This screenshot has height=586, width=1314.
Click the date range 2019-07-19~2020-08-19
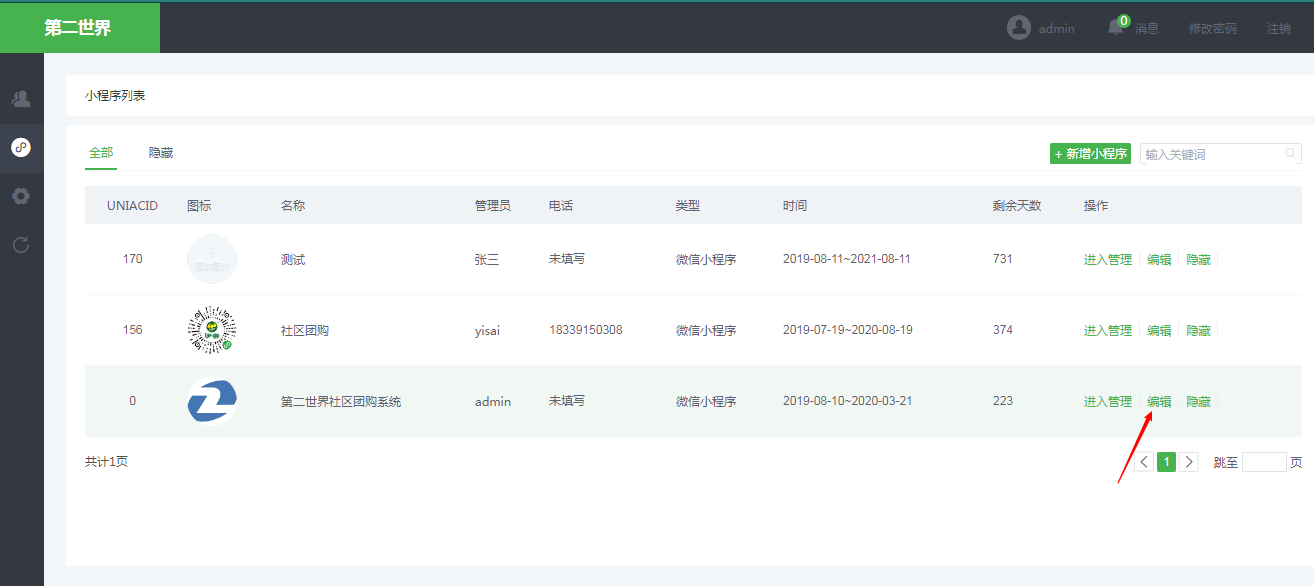pyautogui.click(x=847, y=330)
